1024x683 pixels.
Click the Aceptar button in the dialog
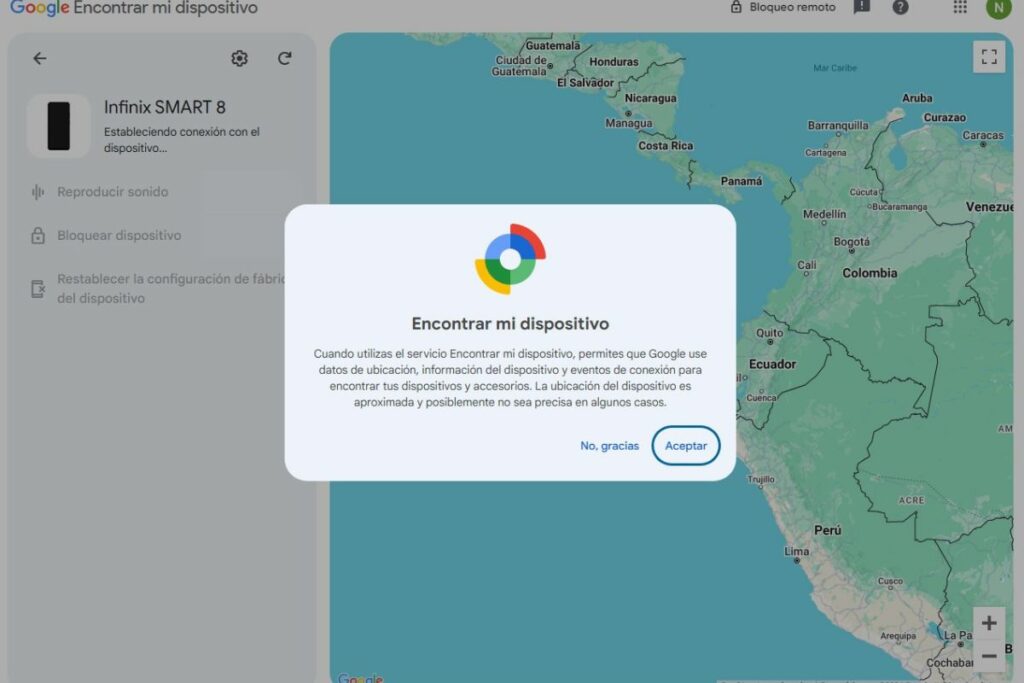pos(685,445)
